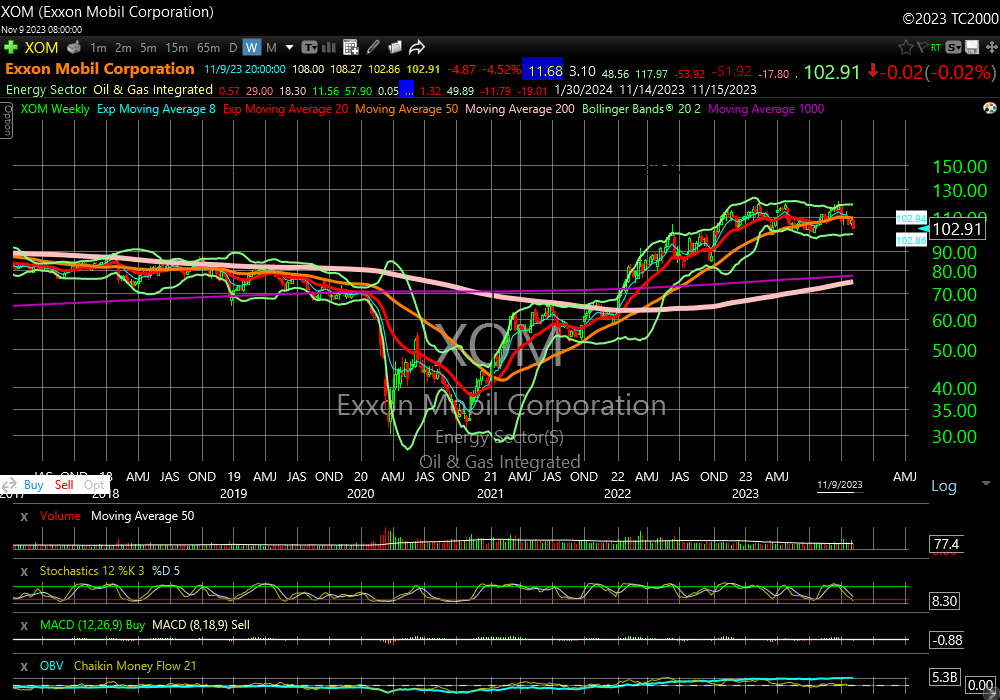Switch to 1m timeframe

pos(98,48)
